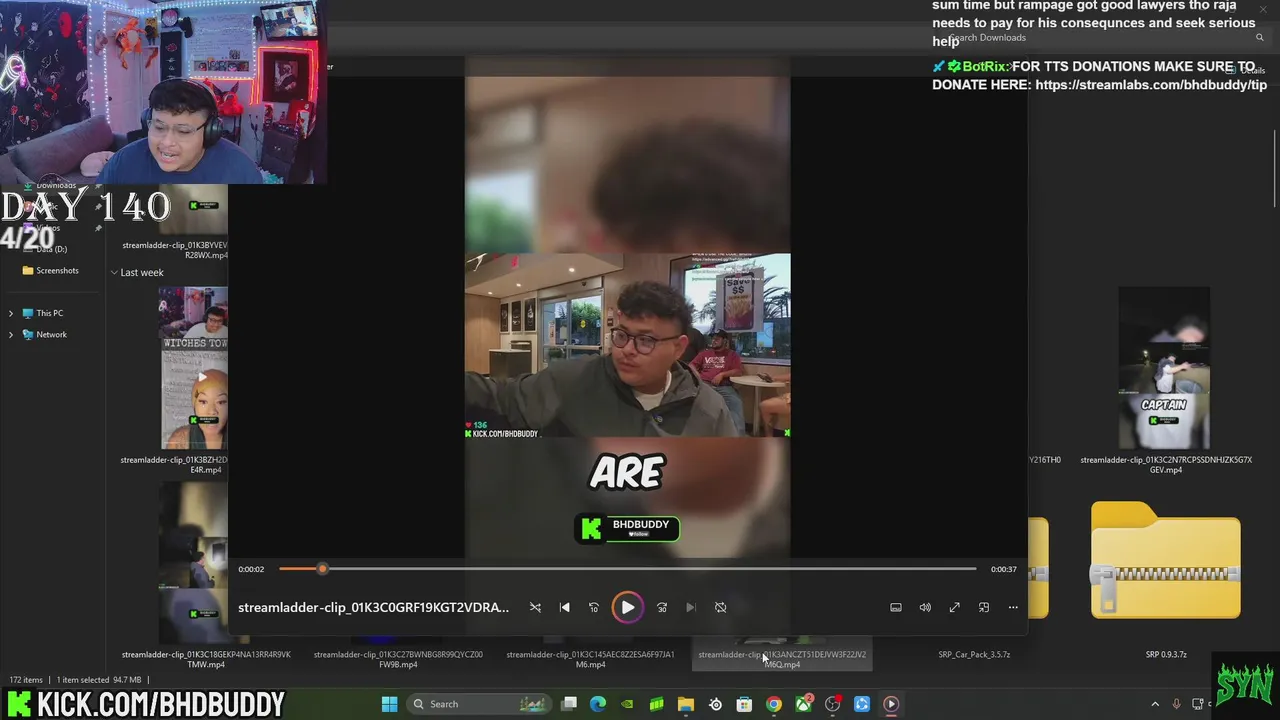The height and width of the screenshot is (720, 1280).
Task: Open the Windows Start menu
Action: [x=390, y=704]
